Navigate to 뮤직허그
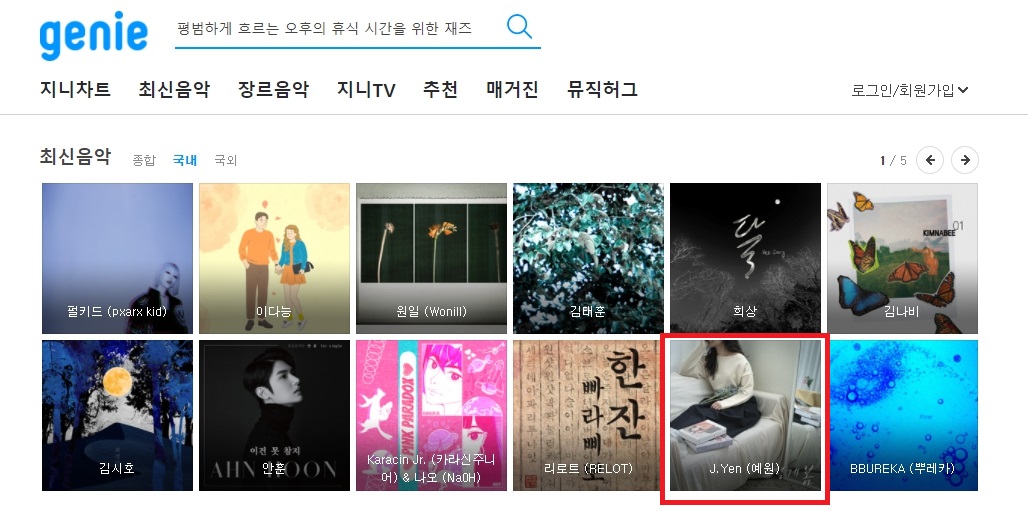 click(x=602, y=89)
